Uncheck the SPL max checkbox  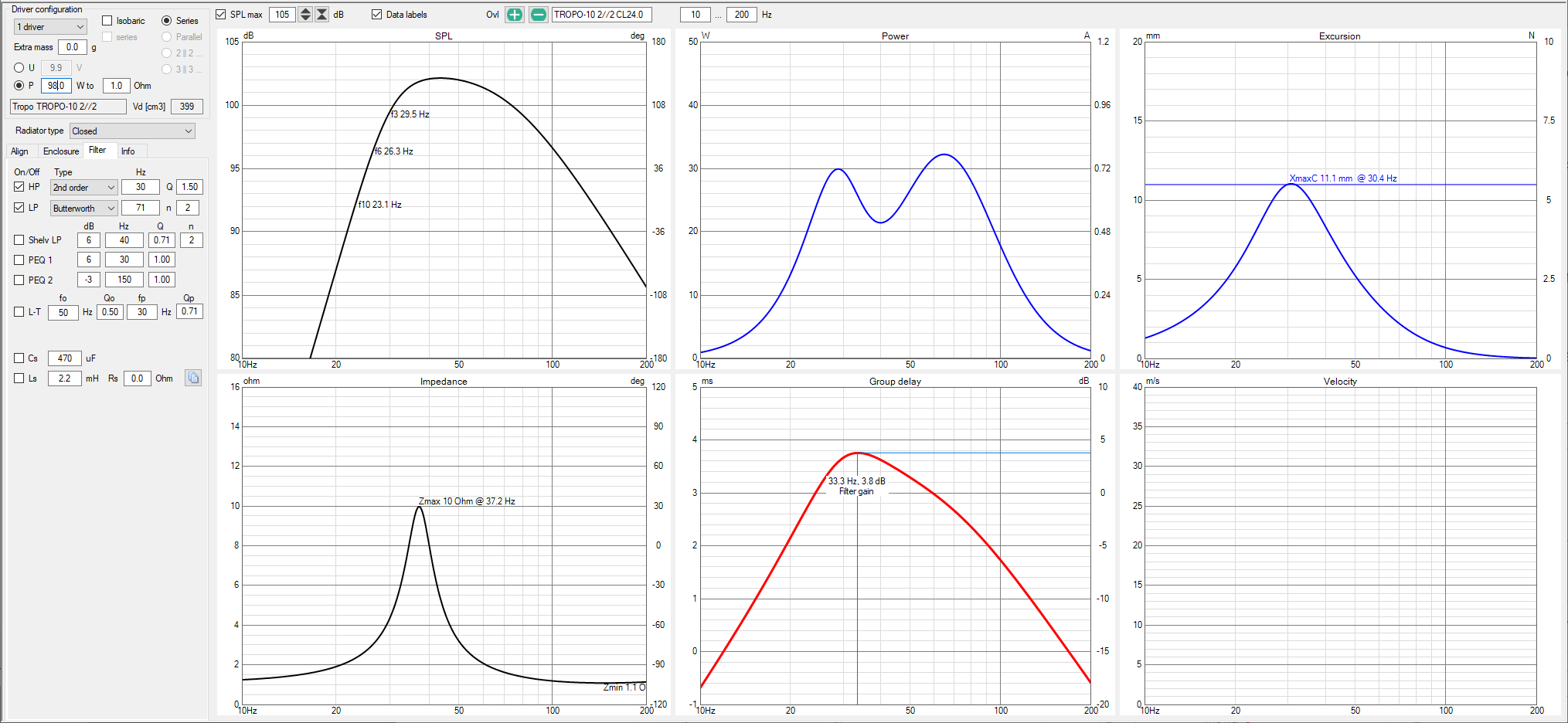coord(221,15)
